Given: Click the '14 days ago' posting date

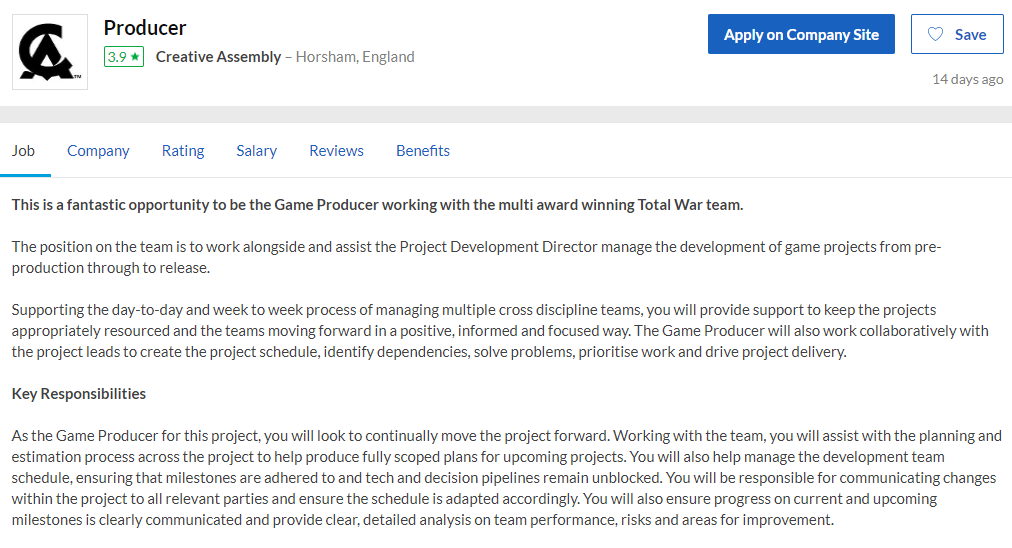Looking at the screenshot, I should [967, 79].
